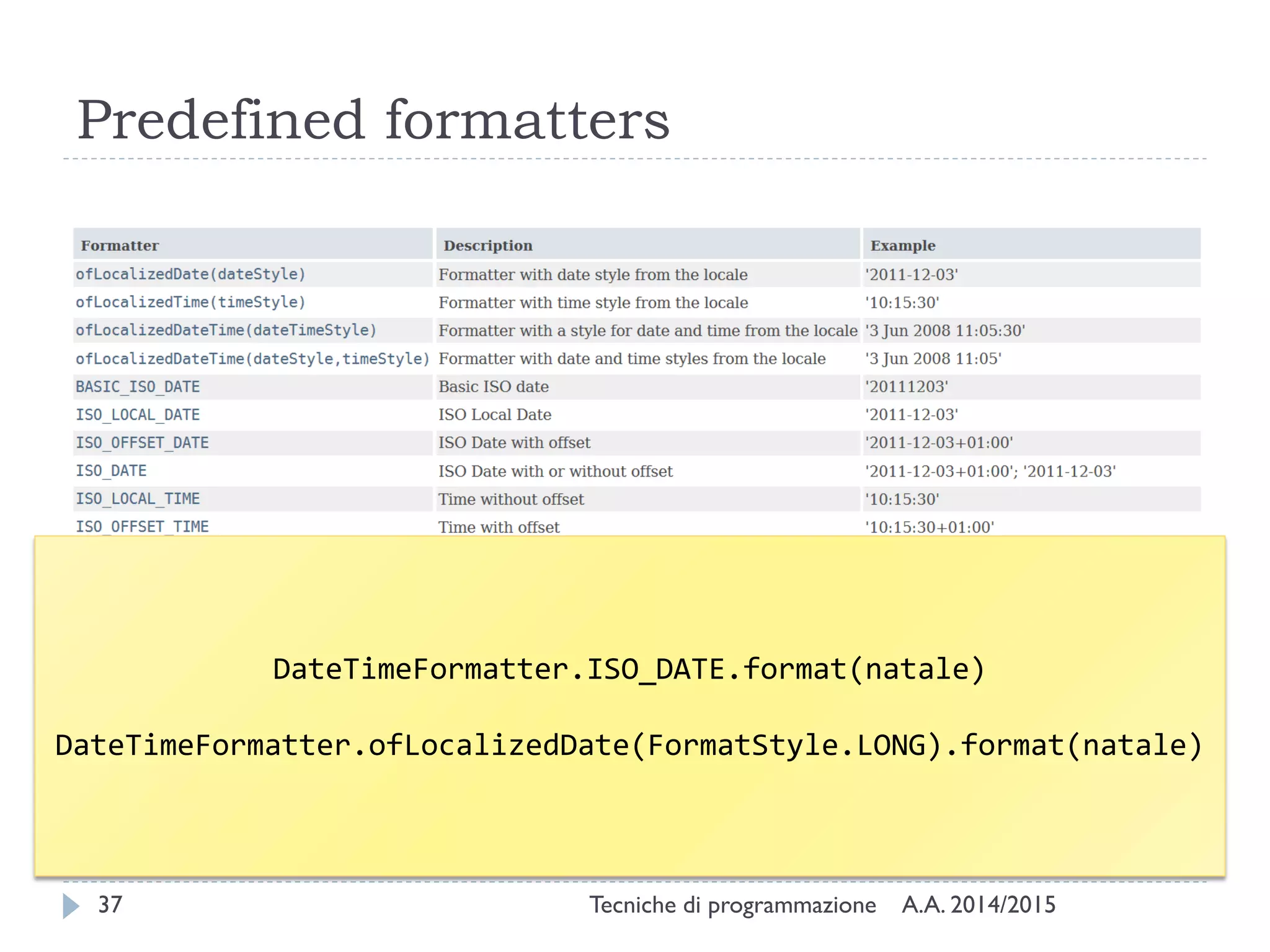The image size is (1270, 952).
Task: Select the '3 Jun 2008 11:05:30' example
Action: click(945, 330)
